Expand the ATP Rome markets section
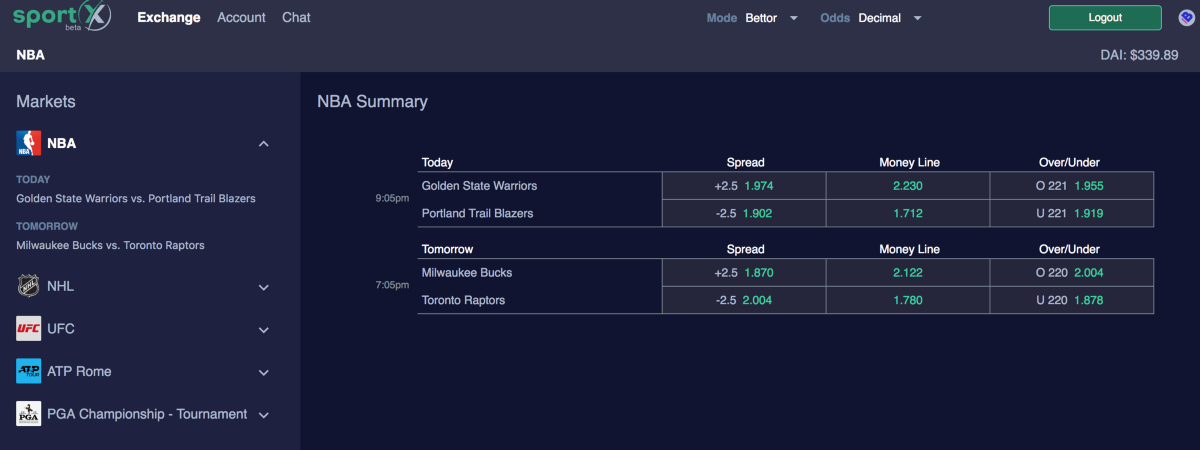Screen dimensions: 1200x450 tap(264, 372)
